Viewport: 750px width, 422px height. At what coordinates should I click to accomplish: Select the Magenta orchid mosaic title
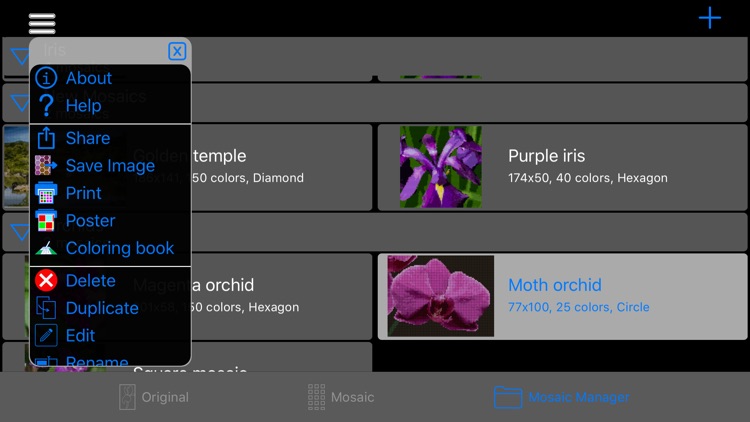[193, 285]
